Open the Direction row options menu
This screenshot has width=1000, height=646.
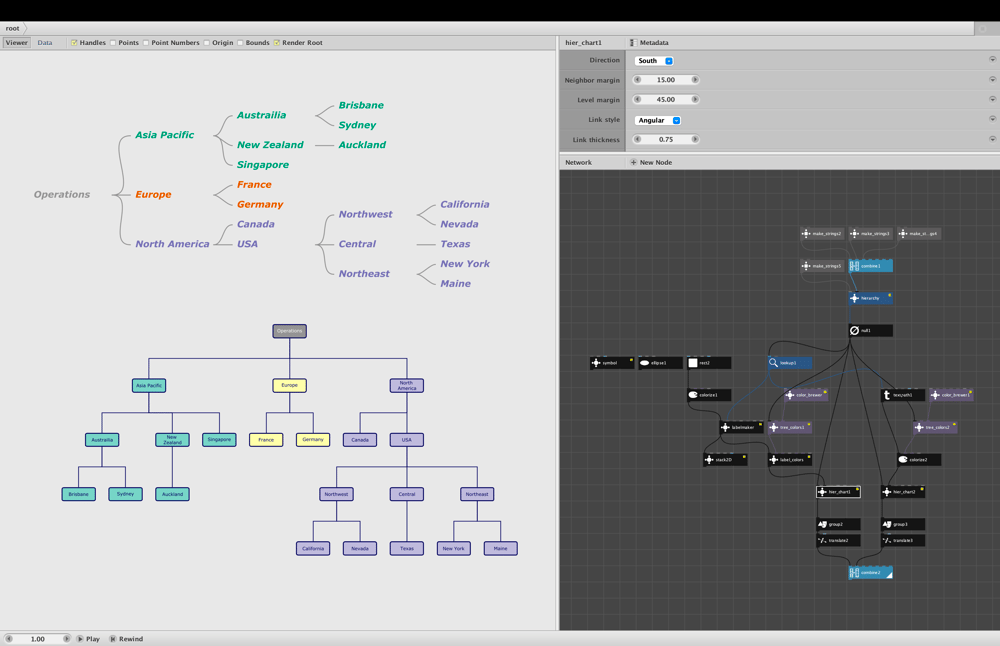992,59
